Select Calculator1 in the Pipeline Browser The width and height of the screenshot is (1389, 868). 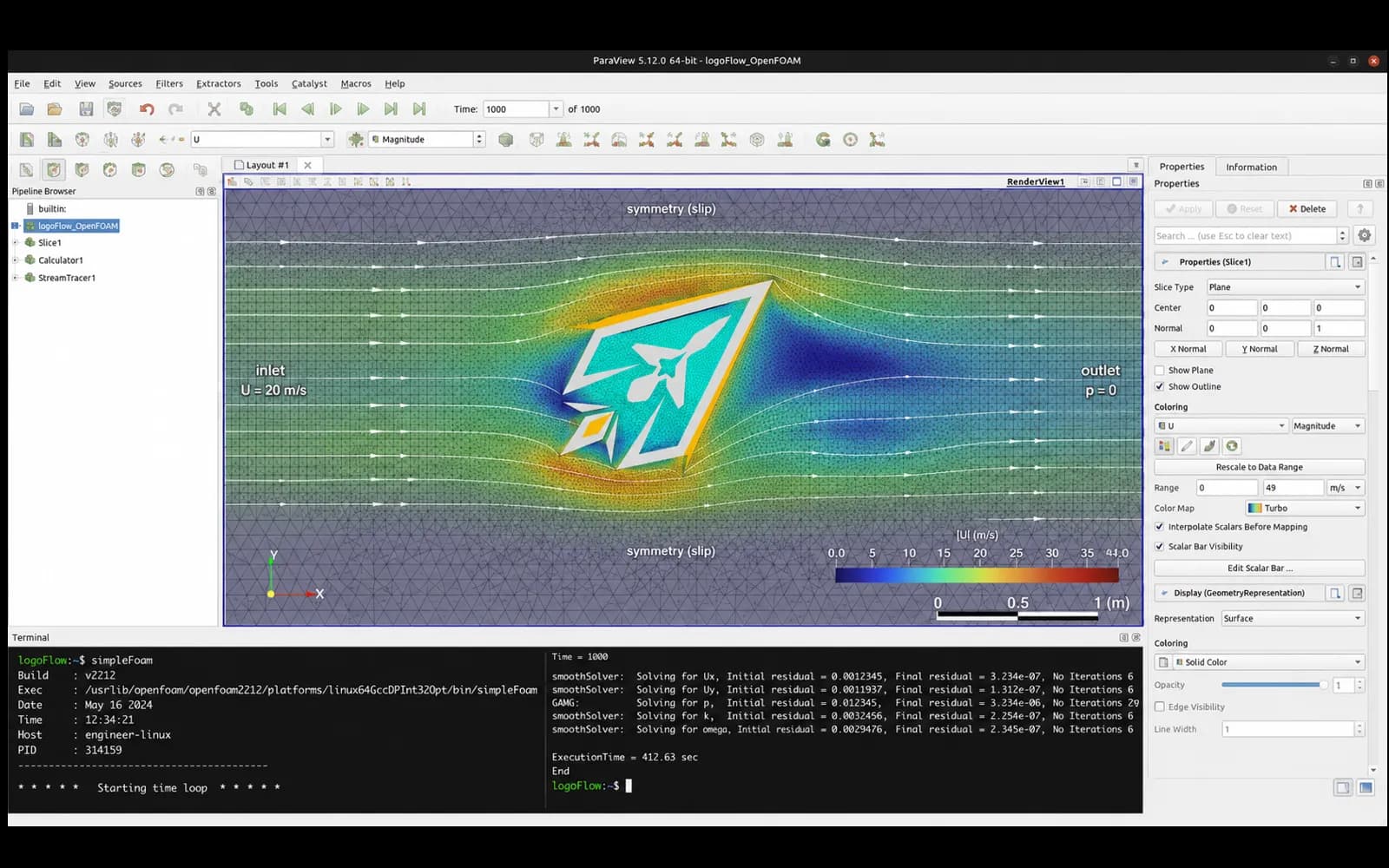coord(61,260)
